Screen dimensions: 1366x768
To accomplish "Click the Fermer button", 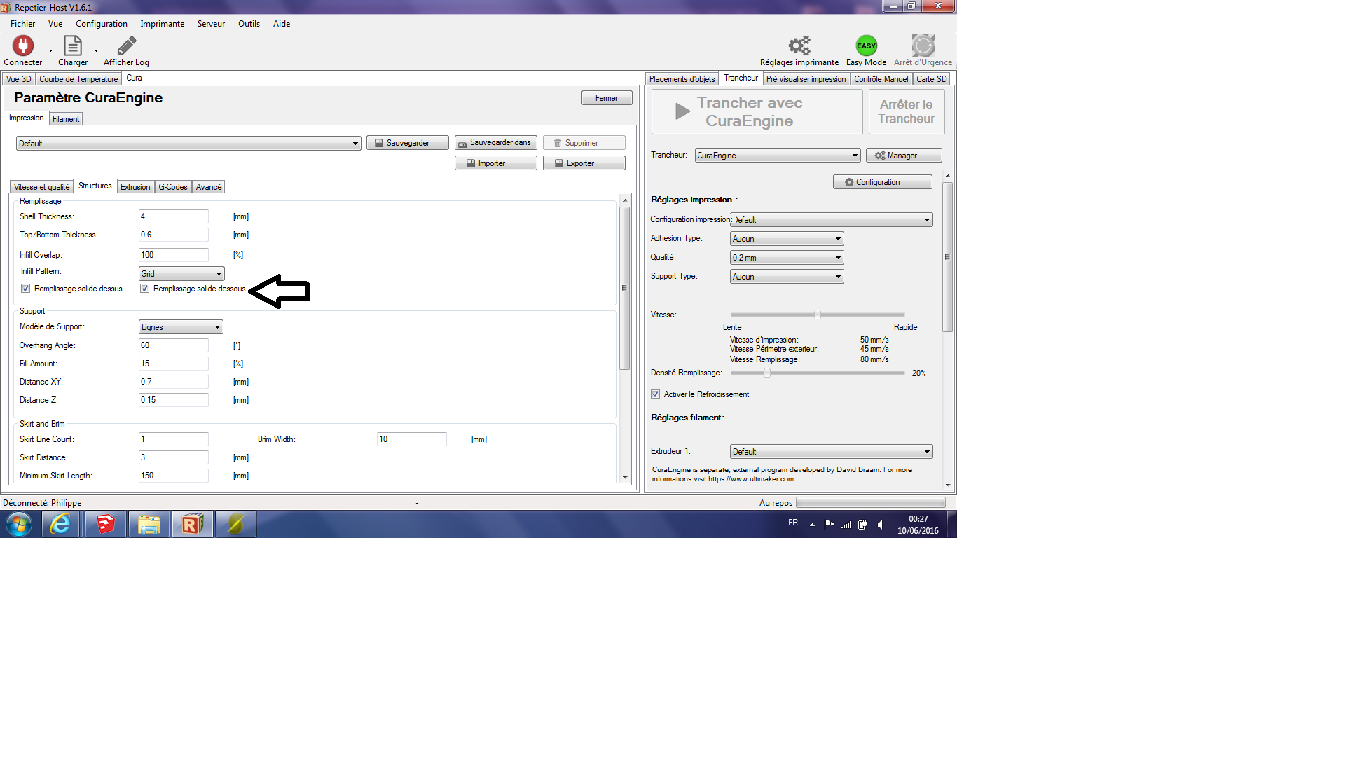I will pyautogui.click(x=607, y=98).
